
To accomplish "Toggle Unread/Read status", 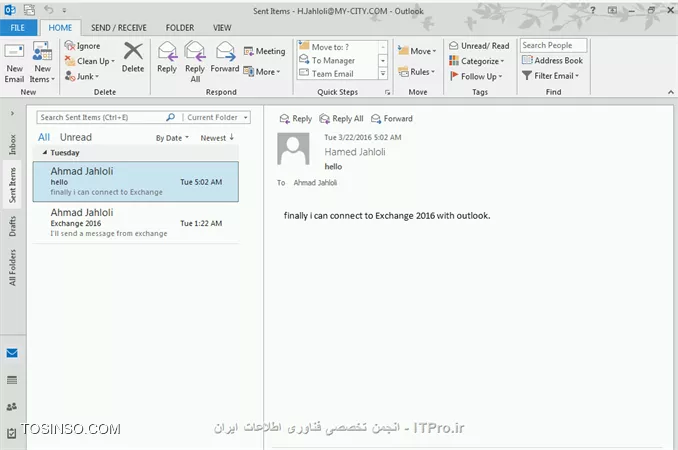I will coord(479,46).
